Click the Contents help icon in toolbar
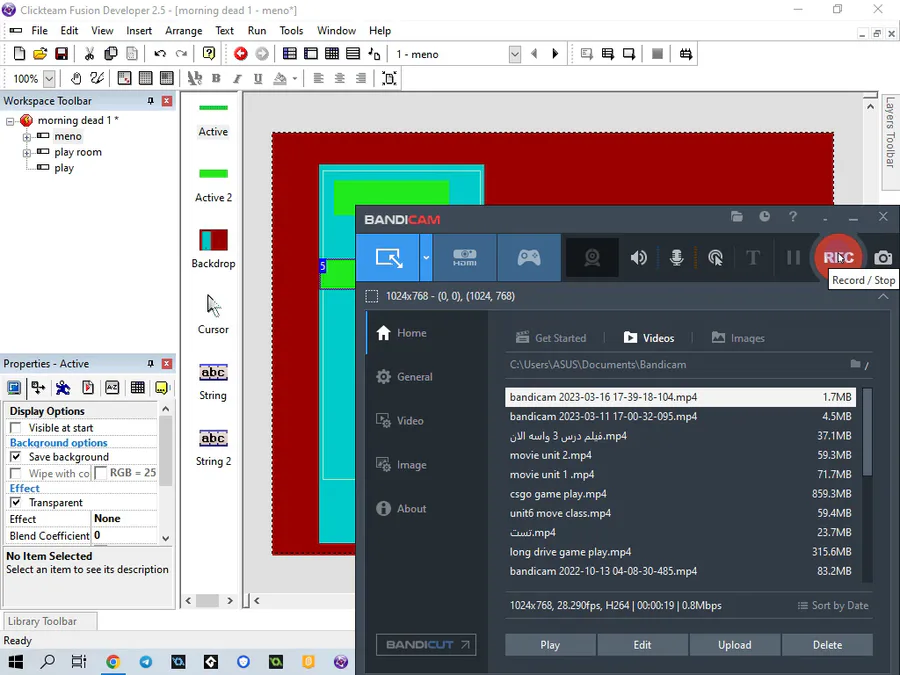The height and width of the screenshot is (675, 900). pos(209,54)
